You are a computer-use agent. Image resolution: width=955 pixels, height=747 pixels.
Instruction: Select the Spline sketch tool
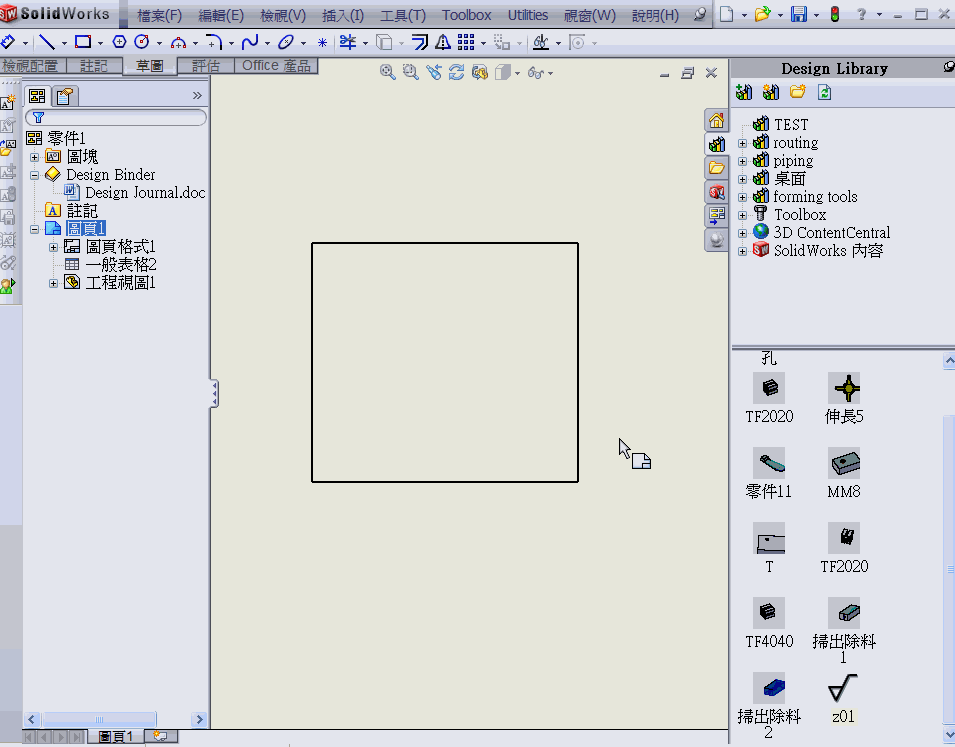point(250,42)
